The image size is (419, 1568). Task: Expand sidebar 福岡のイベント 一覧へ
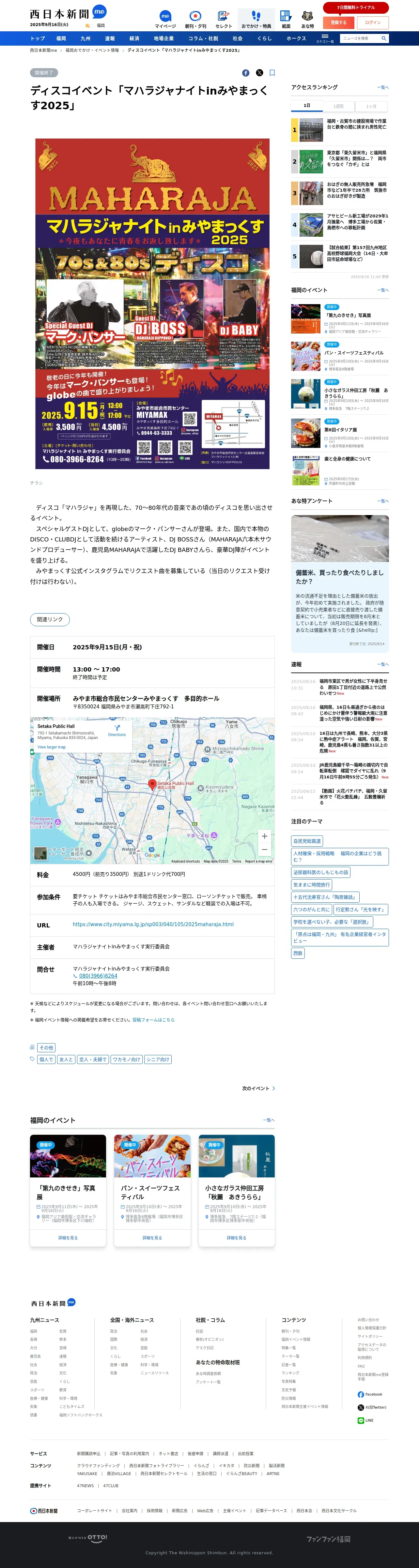382,290
